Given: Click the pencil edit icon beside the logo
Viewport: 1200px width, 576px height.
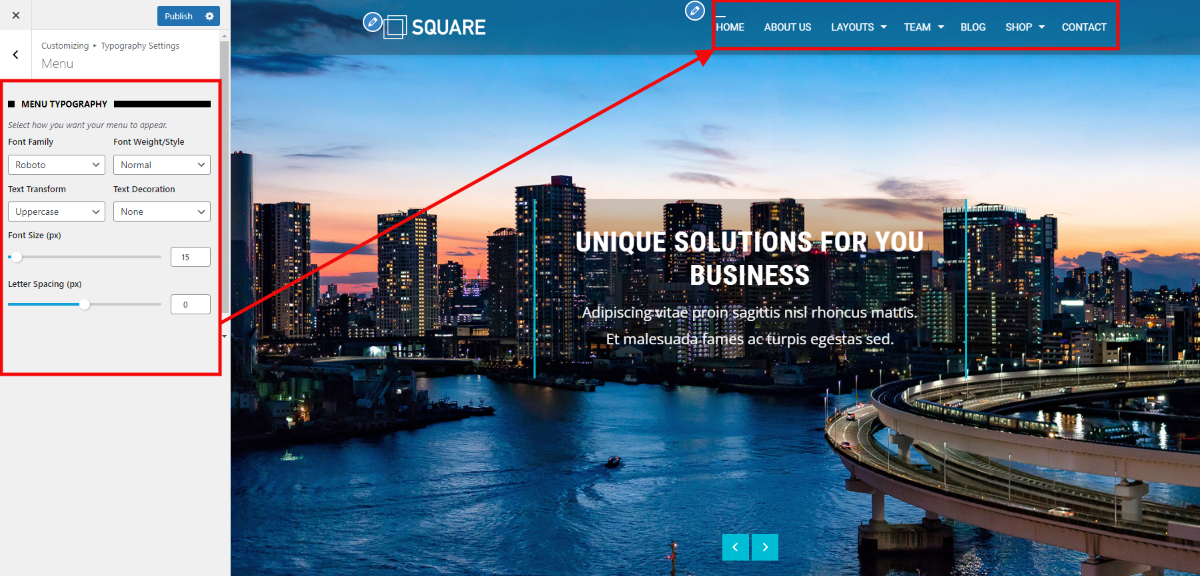Looking at the screenshot, I should click(372, 21).
